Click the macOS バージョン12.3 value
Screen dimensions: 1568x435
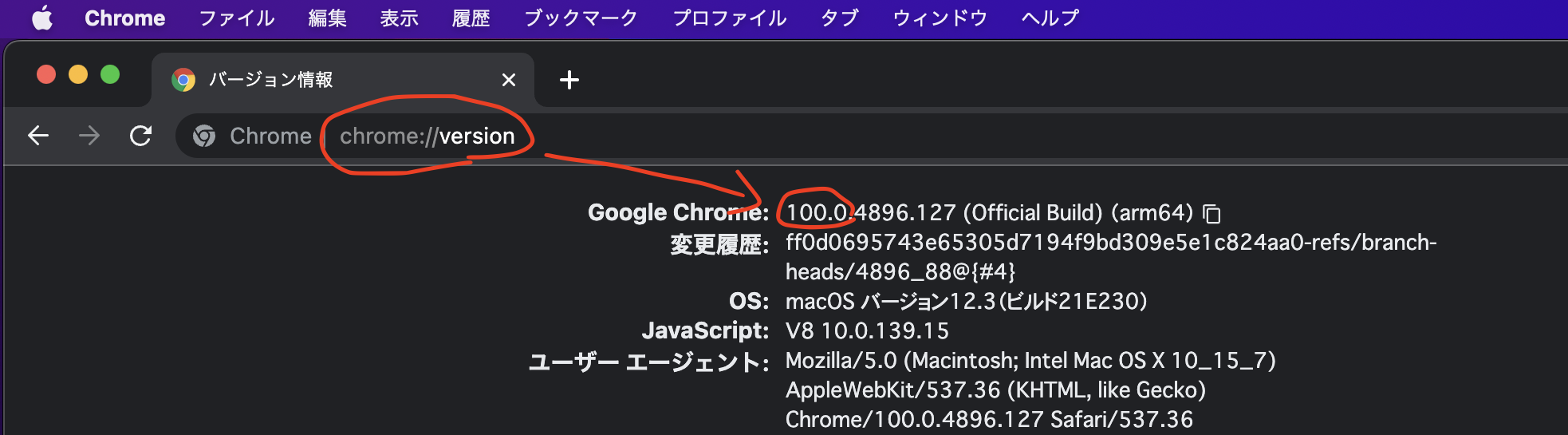point(967,302)
